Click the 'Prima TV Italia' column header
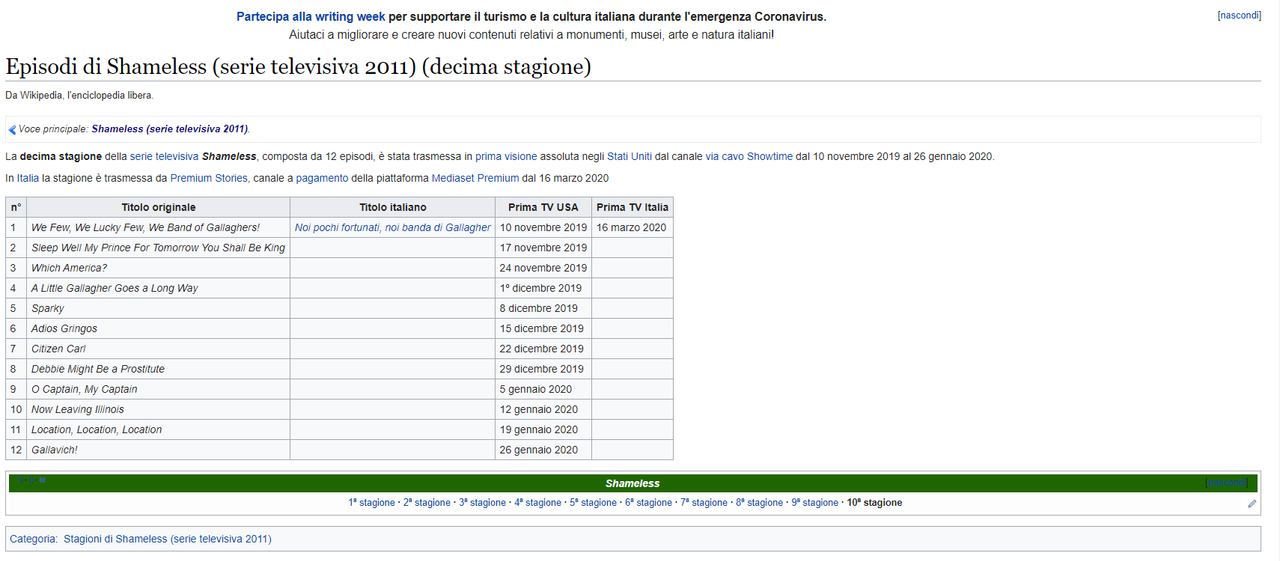Screen dimensions: 1280x561 tap(632, 207)
